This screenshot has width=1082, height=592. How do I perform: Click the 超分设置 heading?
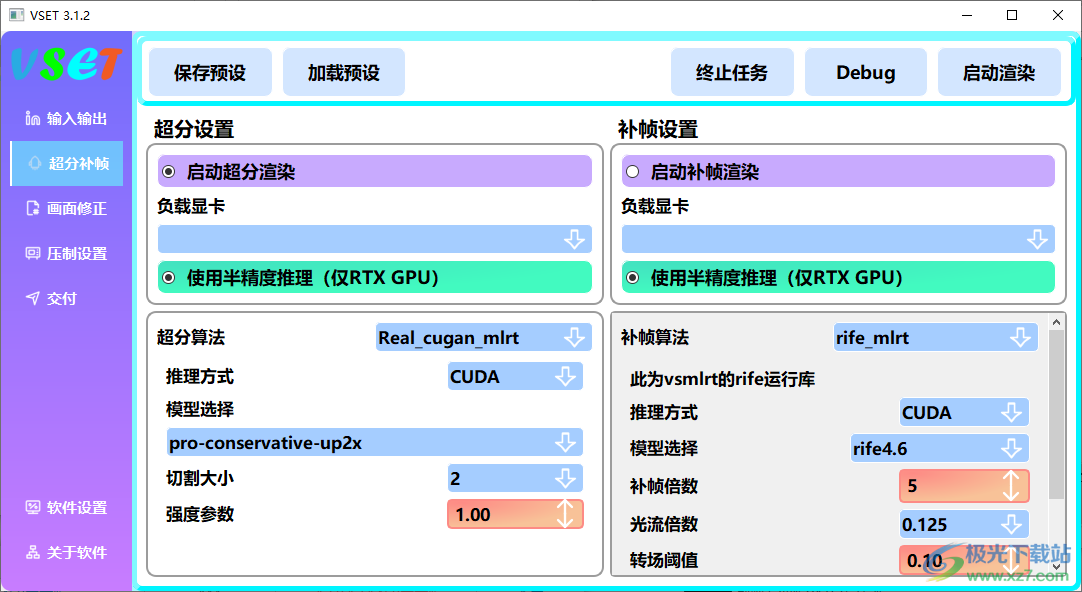coord(194,129)
